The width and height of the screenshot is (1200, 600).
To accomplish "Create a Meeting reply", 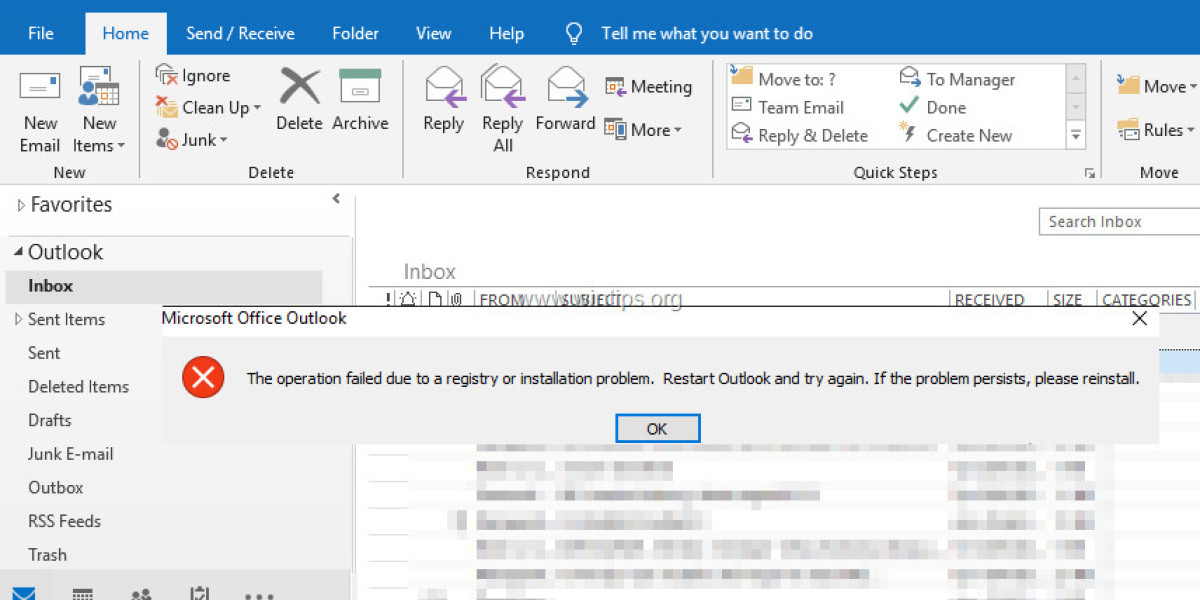I will [649, 87].
